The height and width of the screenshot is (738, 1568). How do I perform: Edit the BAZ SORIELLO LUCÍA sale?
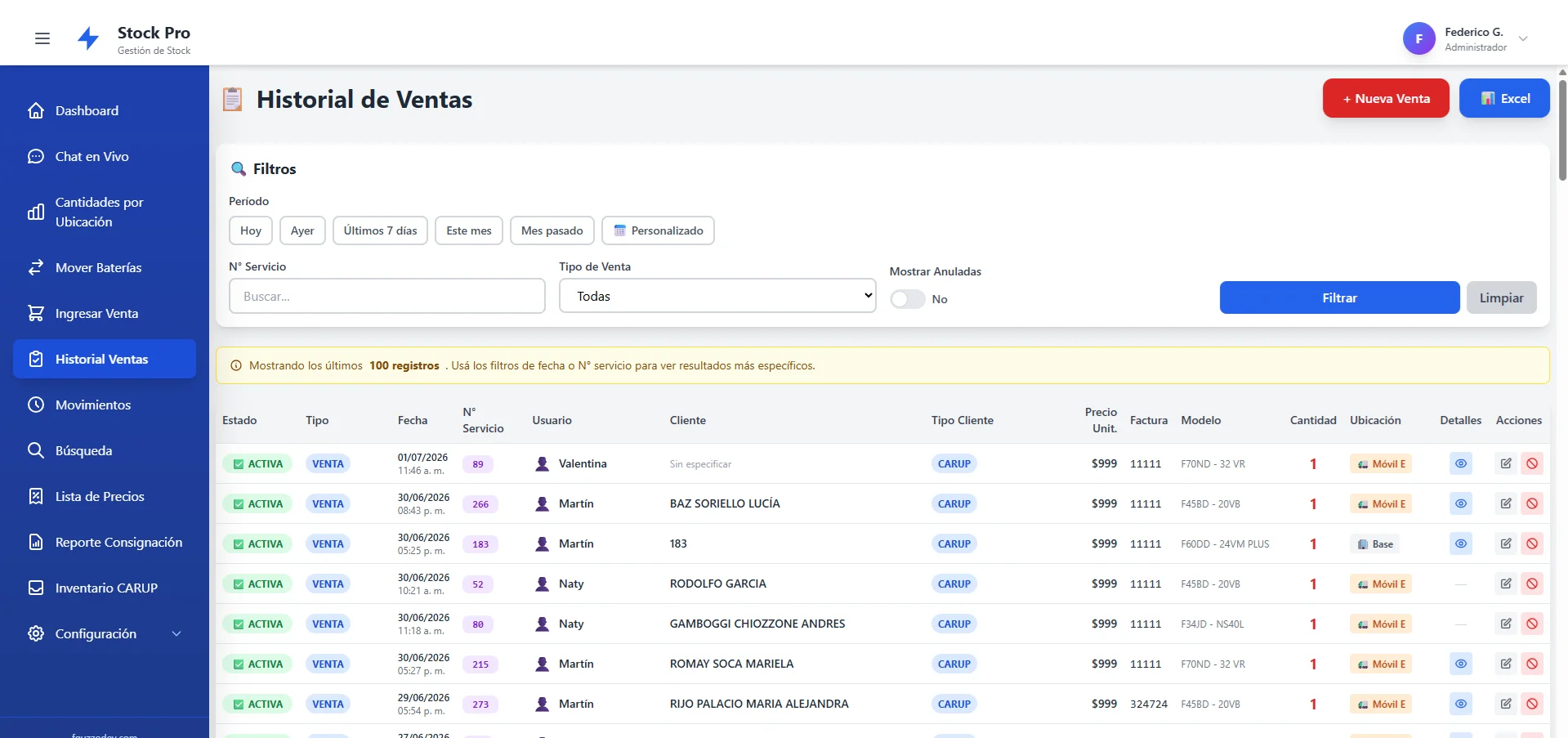click(x=1505, y=503)
